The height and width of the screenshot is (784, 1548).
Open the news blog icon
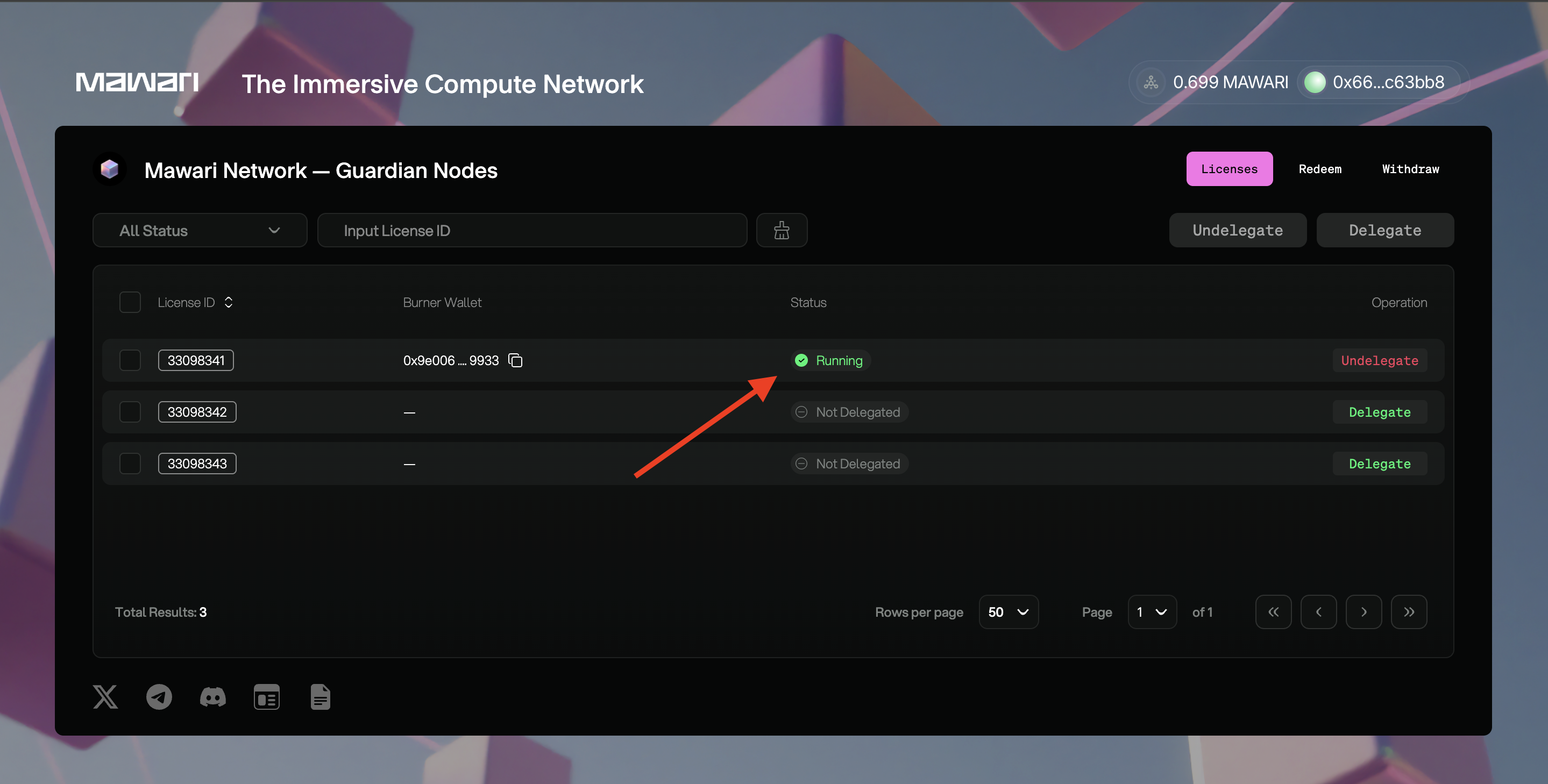pos(266,697)
